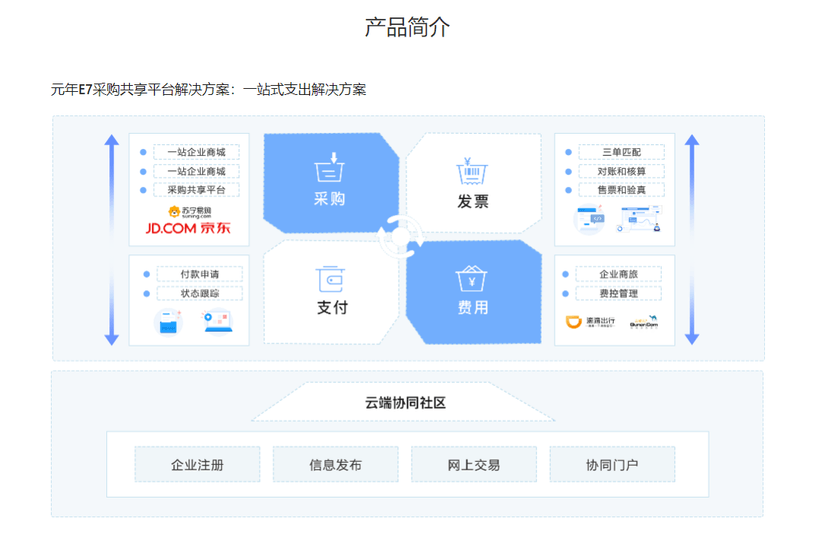Click the left vertical double-headed arrow

pos(112,239)
